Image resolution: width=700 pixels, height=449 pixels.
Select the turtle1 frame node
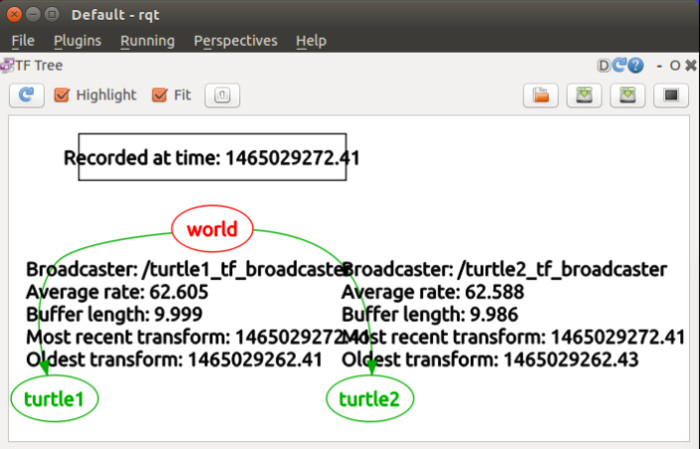[x=54, y=400]
